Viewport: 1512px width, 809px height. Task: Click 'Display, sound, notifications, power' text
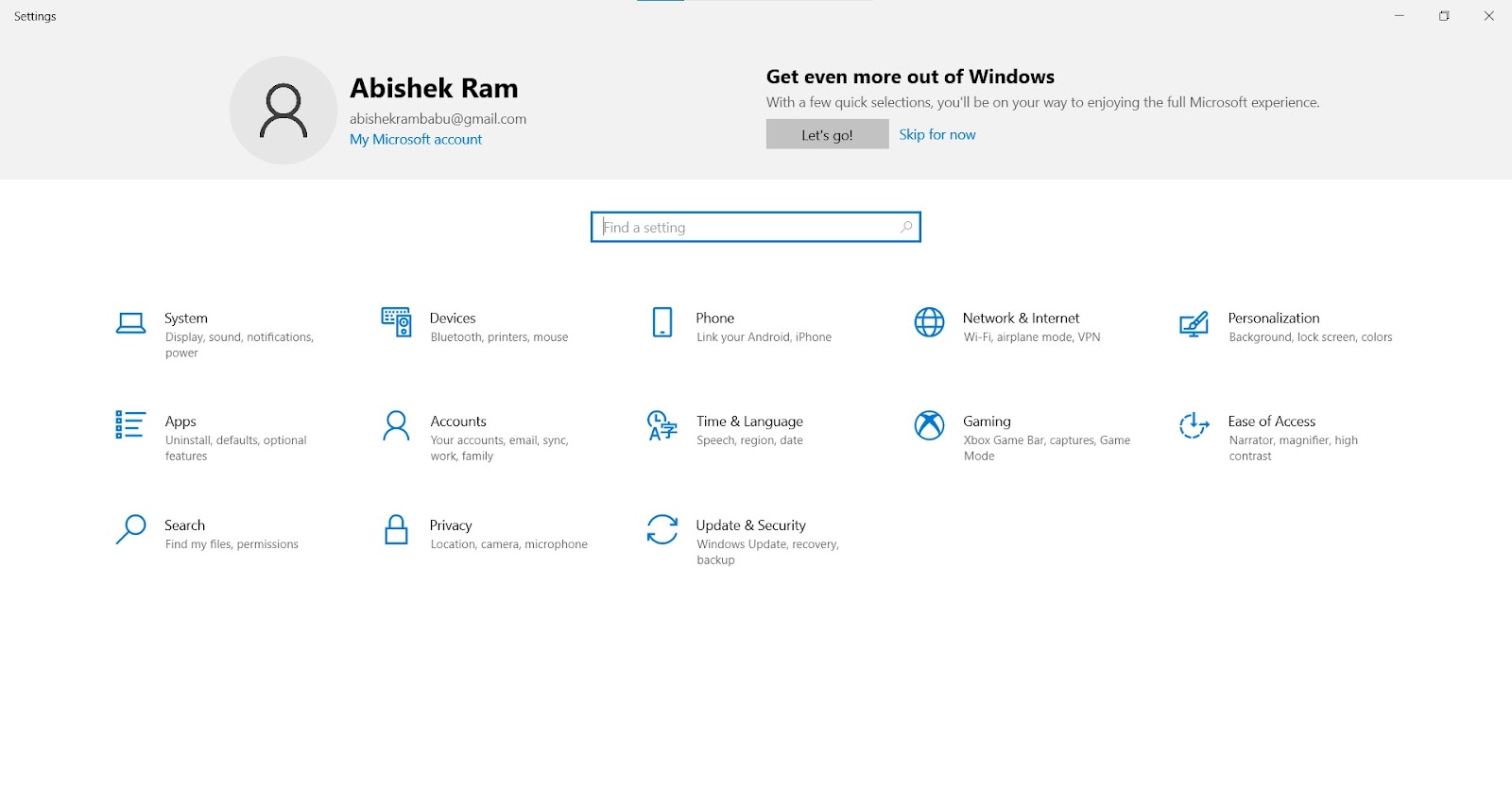(239, 345)
